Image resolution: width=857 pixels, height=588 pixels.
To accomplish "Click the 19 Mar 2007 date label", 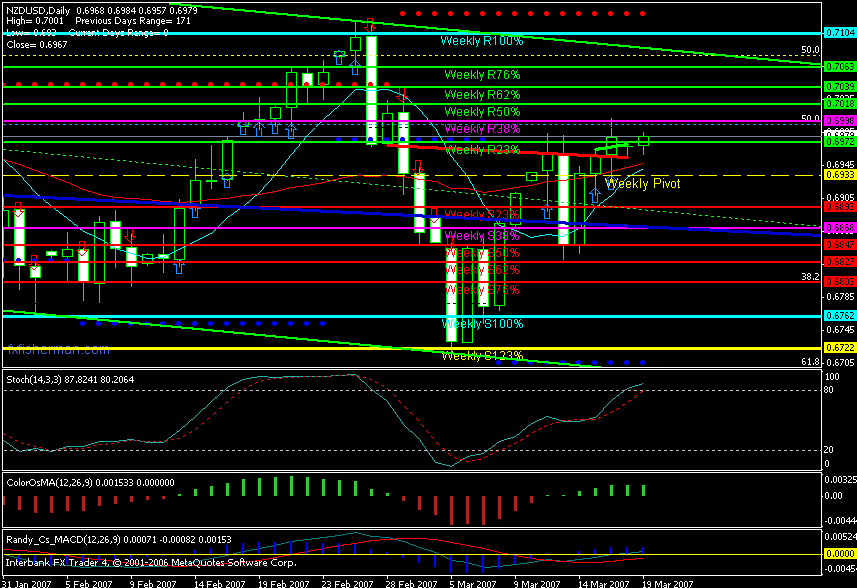I will tap(667, 581).
